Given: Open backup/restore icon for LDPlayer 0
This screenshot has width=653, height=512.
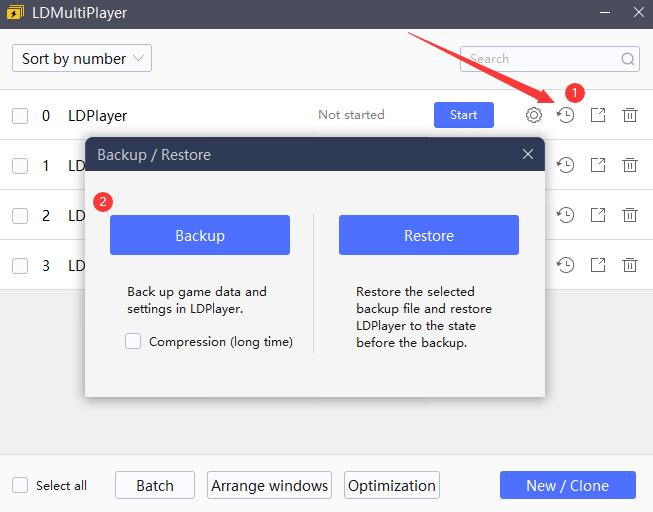Looking at the screenshot, I should [566, 115].
